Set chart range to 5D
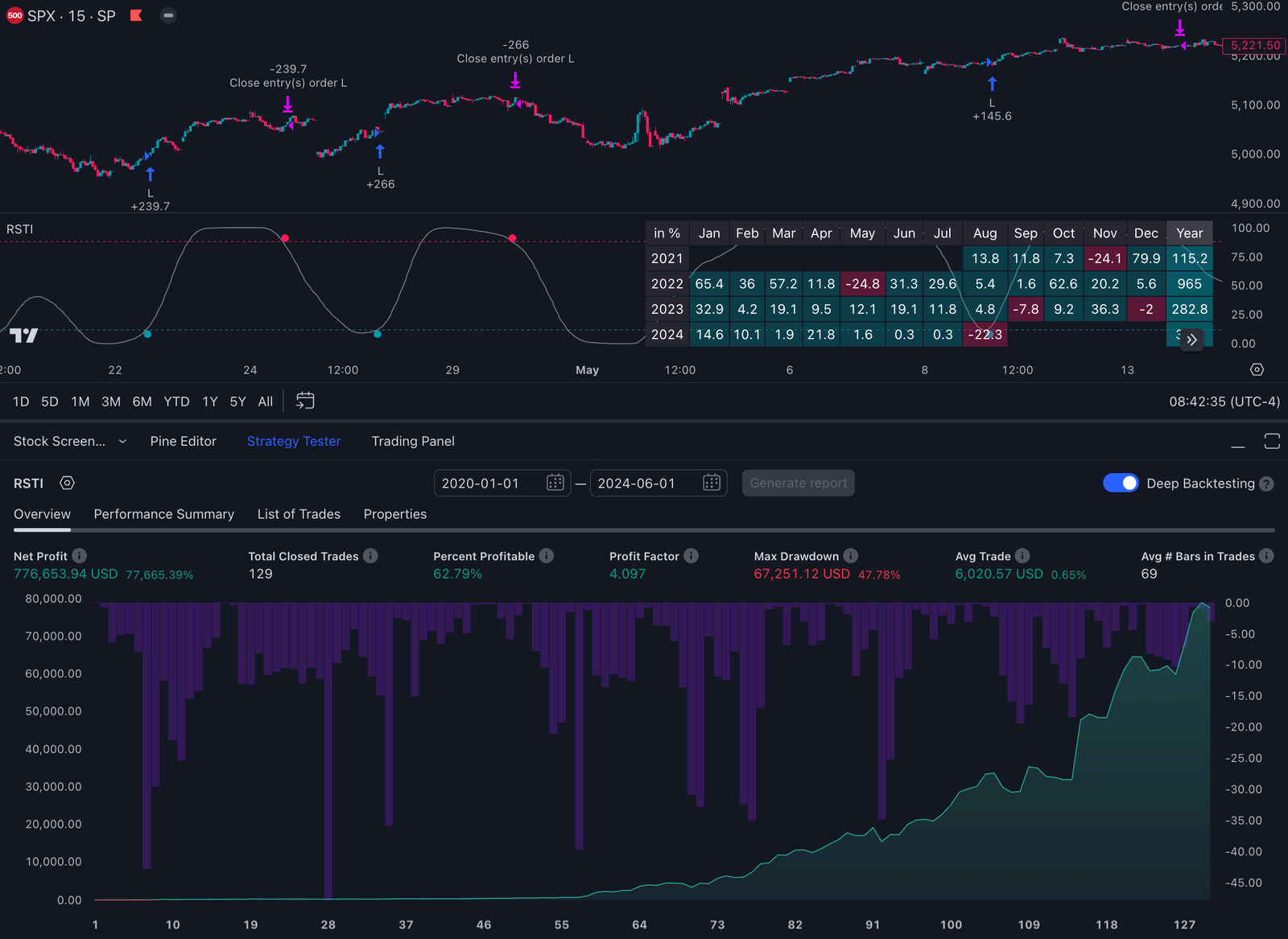This screenshot has height=939, width=1288. [x=50, y=402]
